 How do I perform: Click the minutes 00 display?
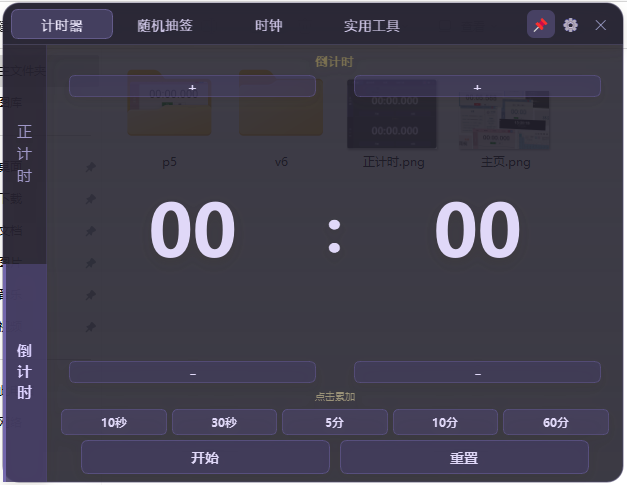(x=193, y=230)
